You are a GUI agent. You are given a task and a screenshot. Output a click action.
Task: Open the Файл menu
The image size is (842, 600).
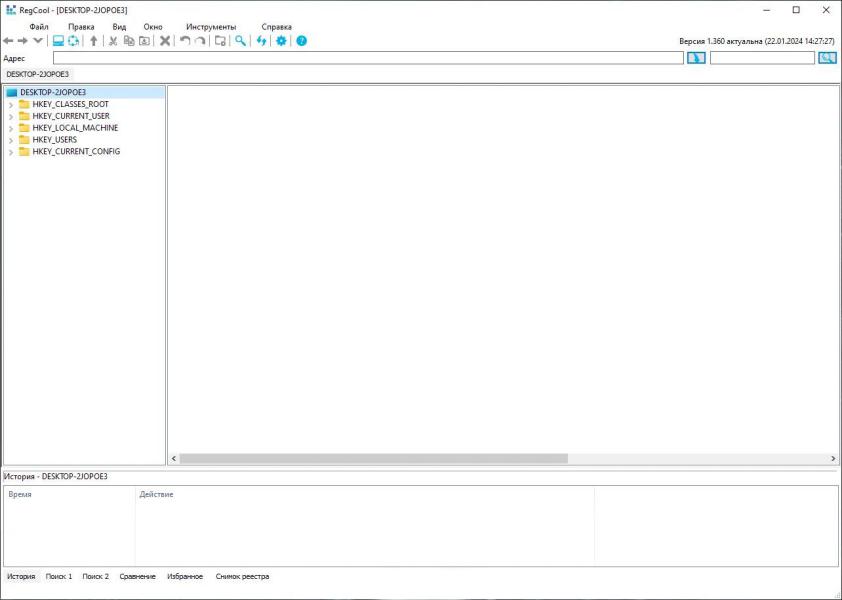coord(39,27)
